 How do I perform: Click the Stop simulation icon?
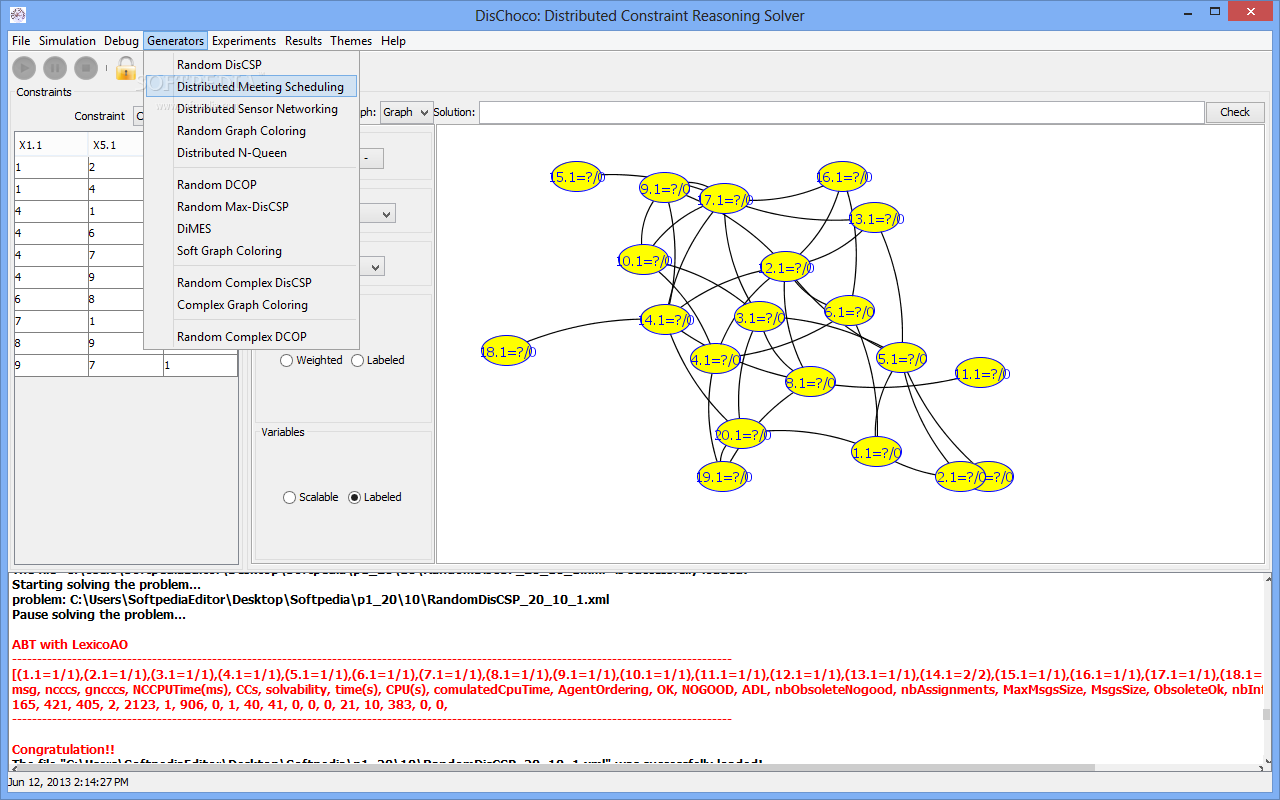(x=86, y=68)
